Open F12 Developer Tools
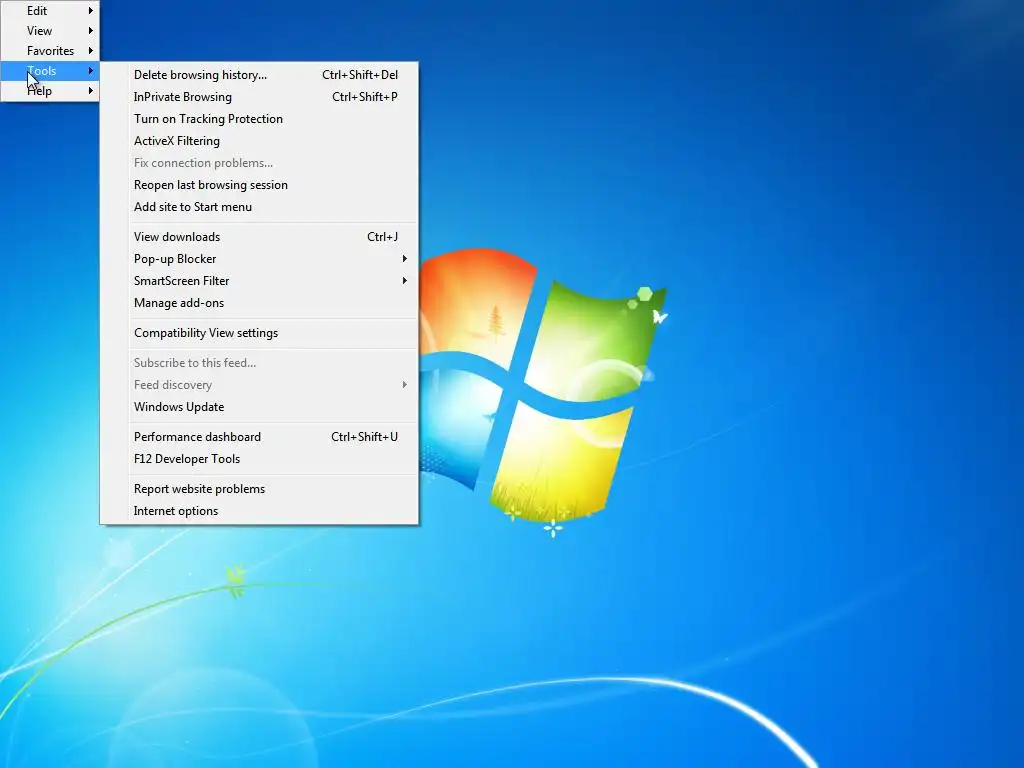1024x768 pixels. [259, 459]
